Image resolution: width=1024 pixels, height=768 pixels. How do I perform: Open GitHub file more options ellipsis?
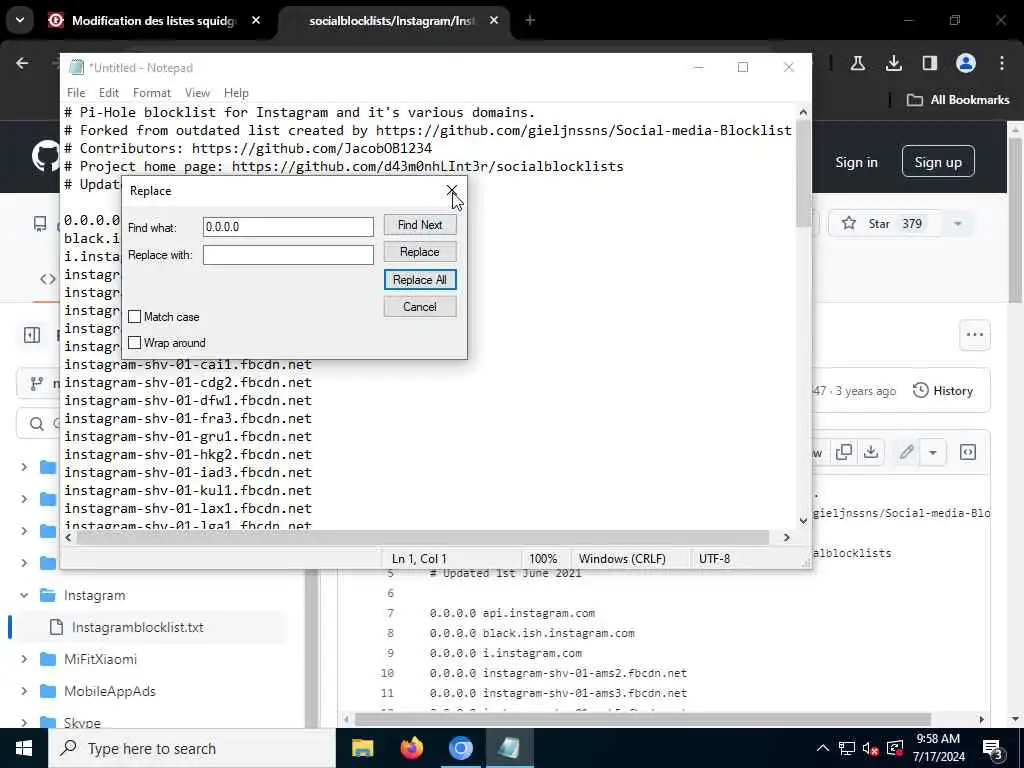(x=974, y=334)
